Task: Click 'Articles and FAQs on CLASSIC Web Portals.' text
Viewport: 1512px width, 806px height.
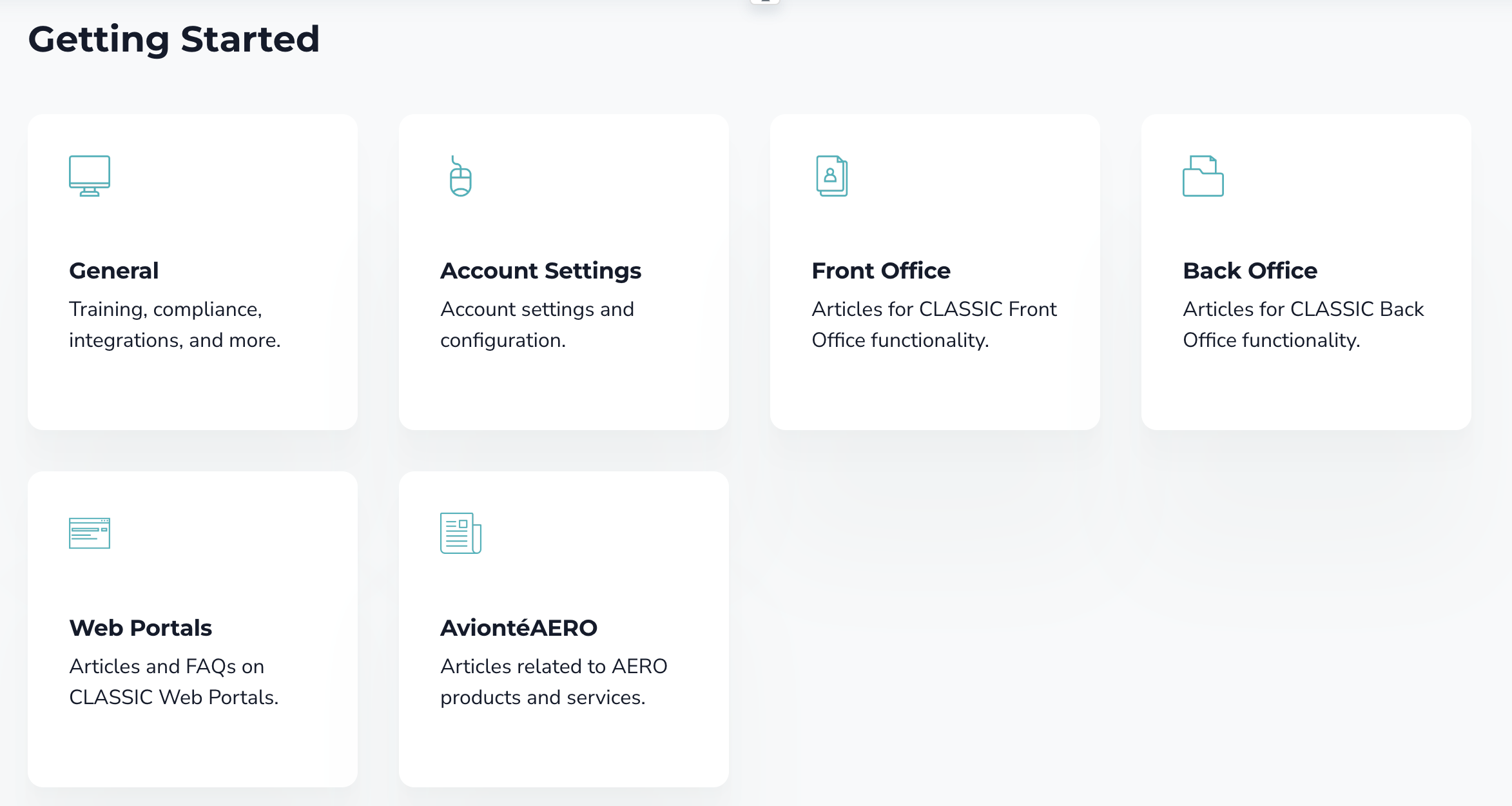Action: [174, 682]
